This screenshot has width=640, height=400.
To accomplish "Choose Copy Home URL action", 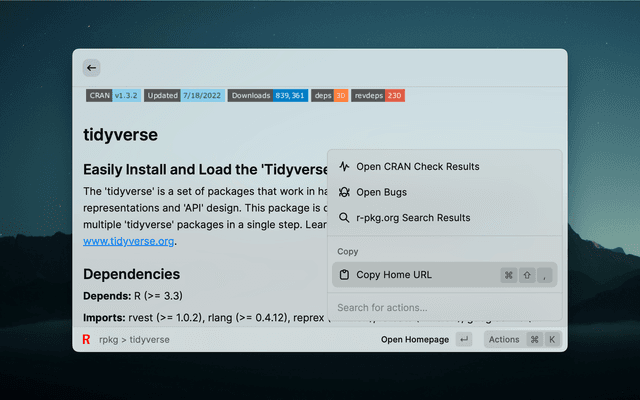I will coord(394,275).
